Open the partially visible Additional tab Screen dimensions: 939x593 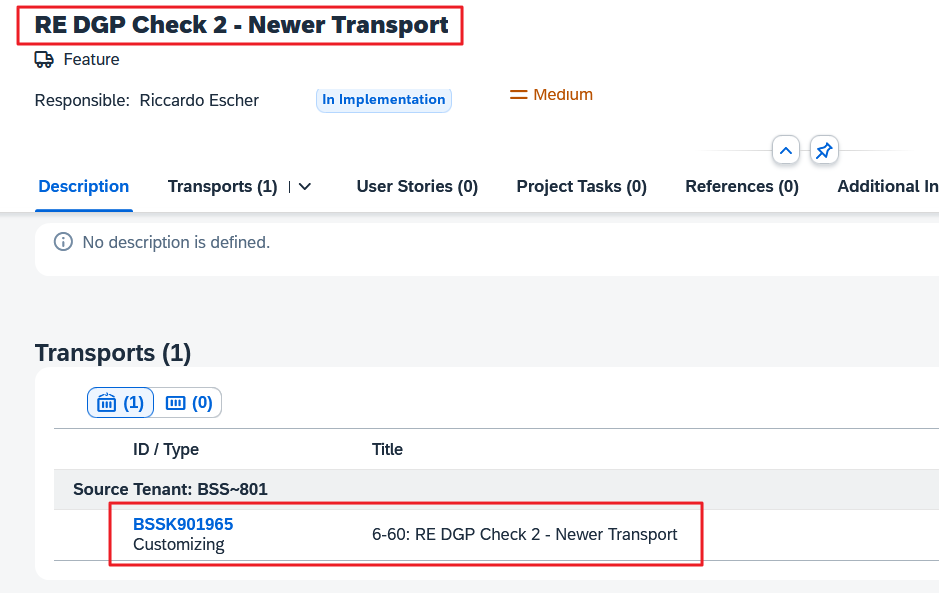(887, 187)
